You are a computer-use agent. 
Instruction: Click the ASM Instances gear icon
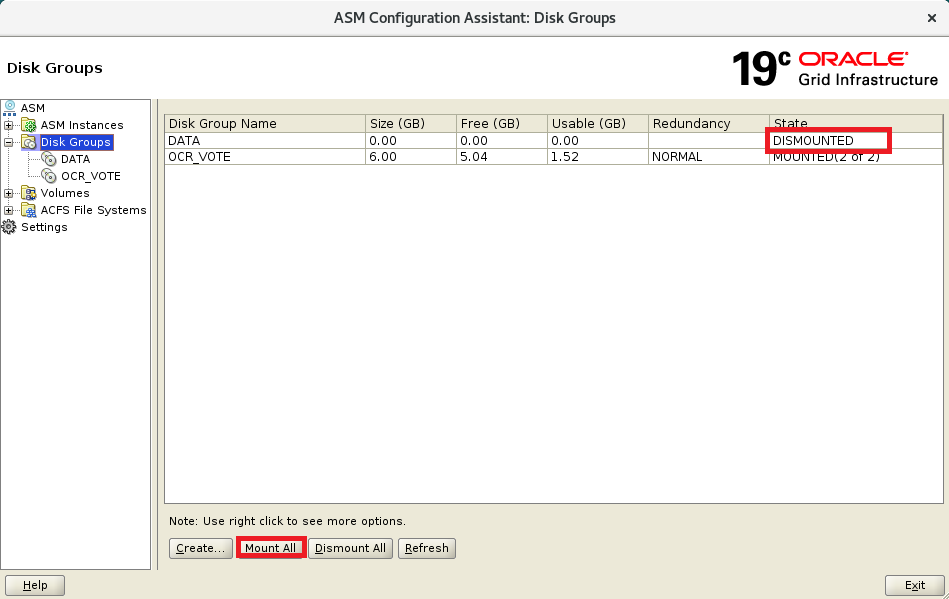pos(29,125)
